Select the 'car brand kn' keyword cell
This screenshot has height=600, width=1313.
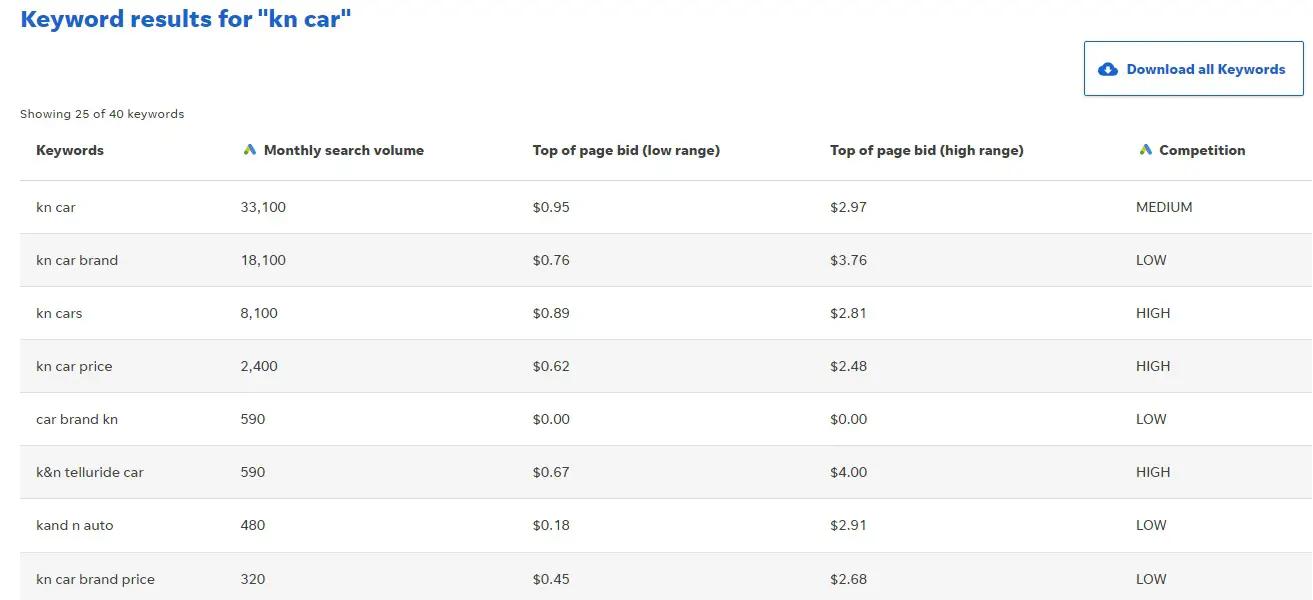[x=77, y=419]
